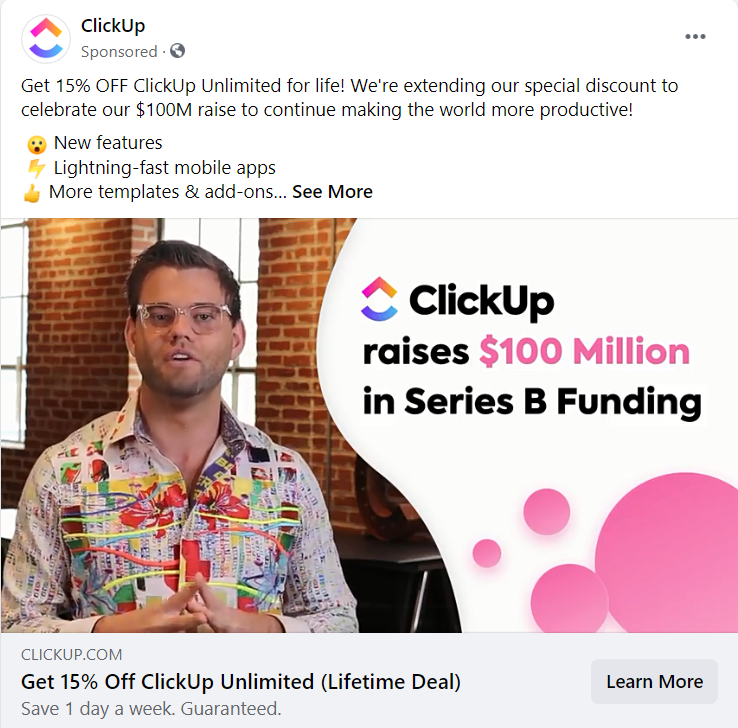This screenshot has height=728, width=738.
Task: Click the ClickUp logo inside the ad image
Action: (x=379, y=299)
